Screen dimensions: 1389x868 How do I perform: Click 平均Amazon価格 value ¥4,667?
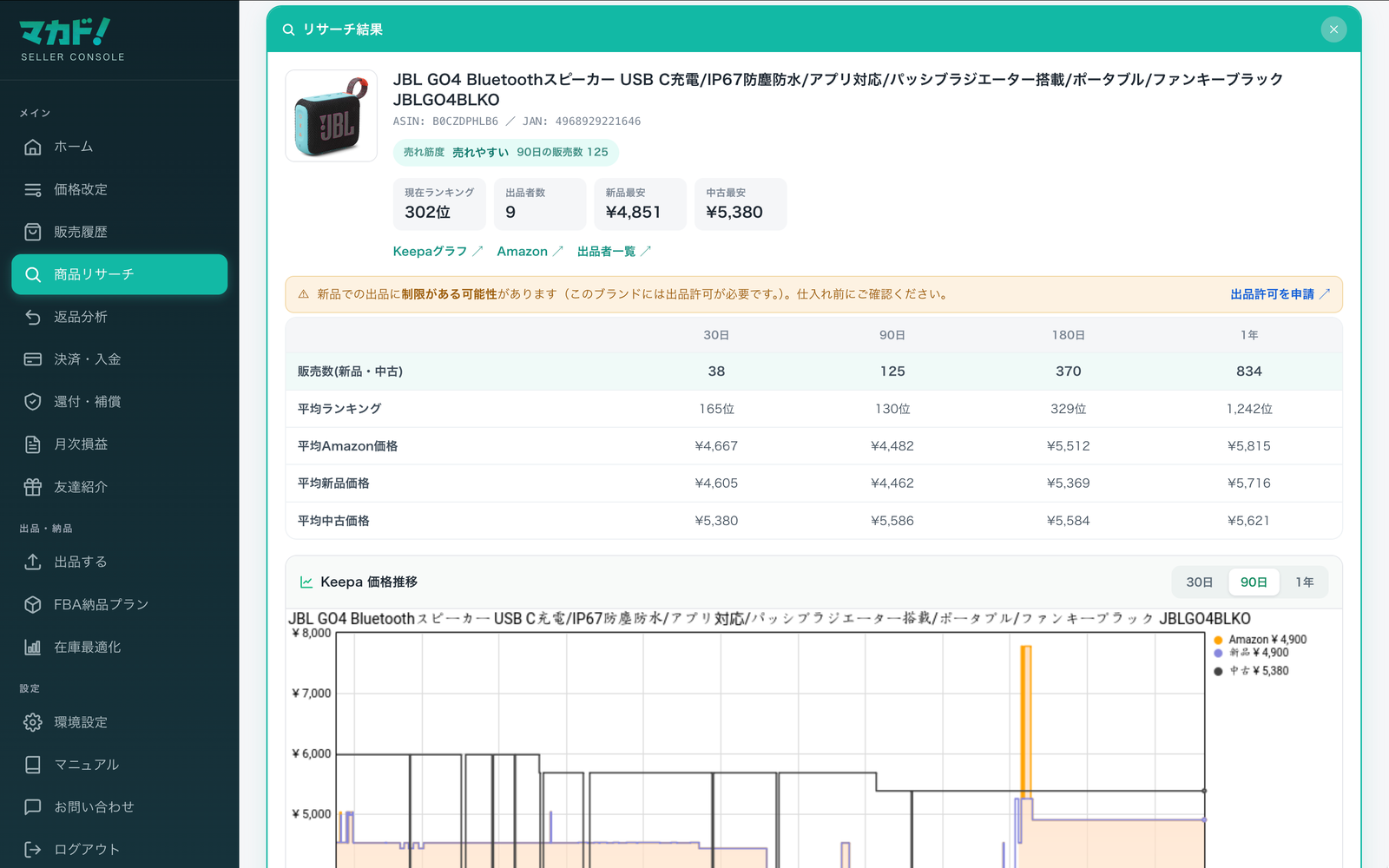(716, 446)
